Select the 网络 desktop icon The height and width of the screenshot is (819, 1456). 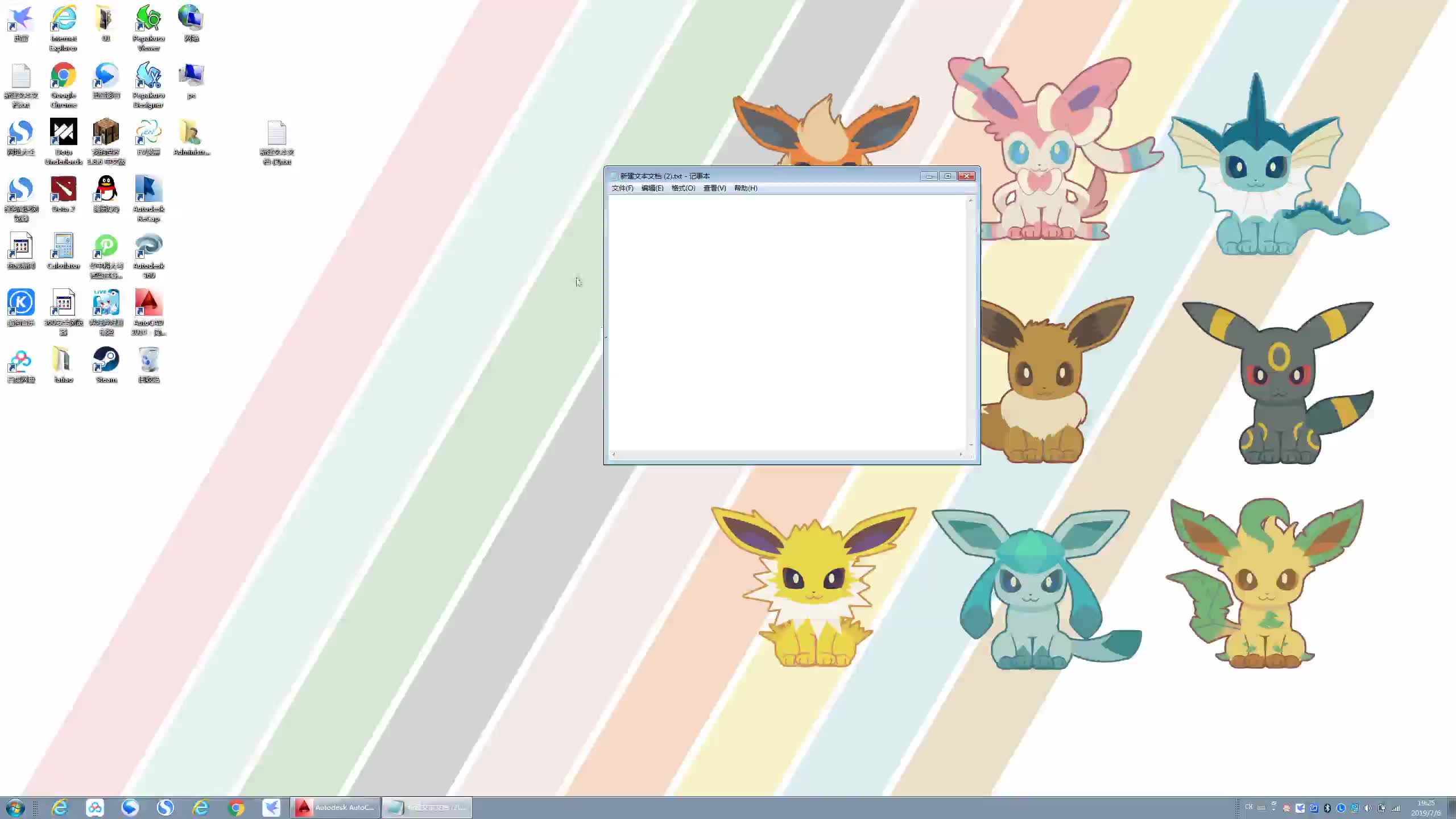point(191,24)
